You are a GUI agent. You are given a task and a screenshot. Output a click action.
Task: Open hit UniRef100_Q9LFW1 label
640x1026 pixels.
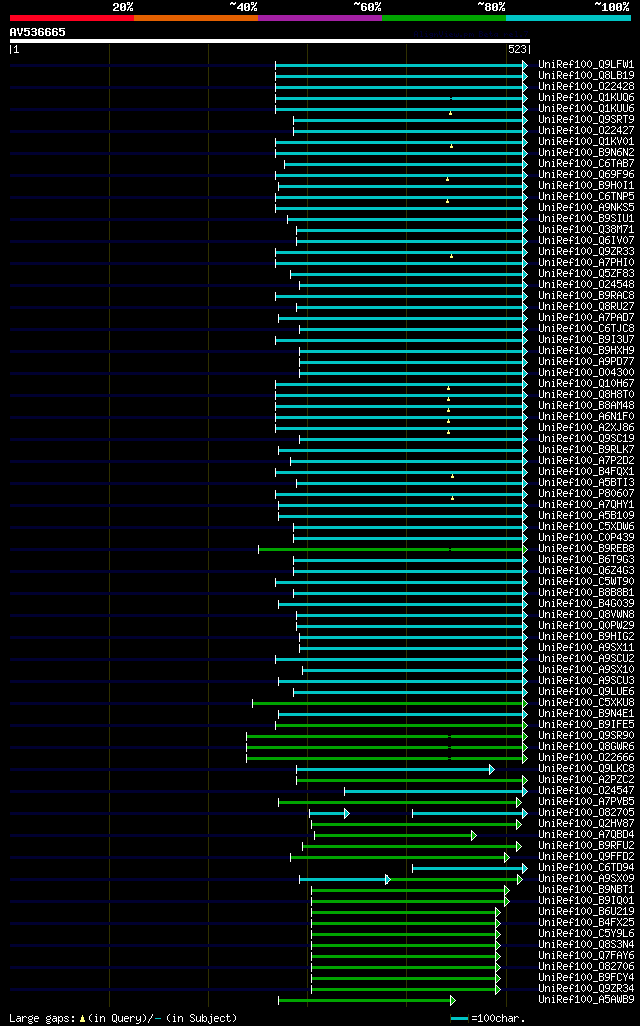(x=586, y=65)
